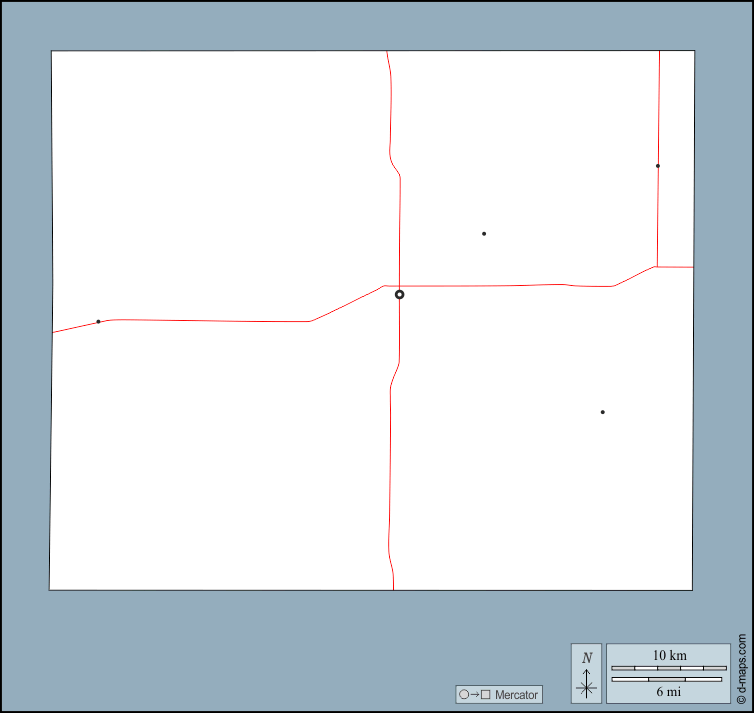Open the d-maps.com copyright link
754x713 pixels.
click(x=741, y=670)
